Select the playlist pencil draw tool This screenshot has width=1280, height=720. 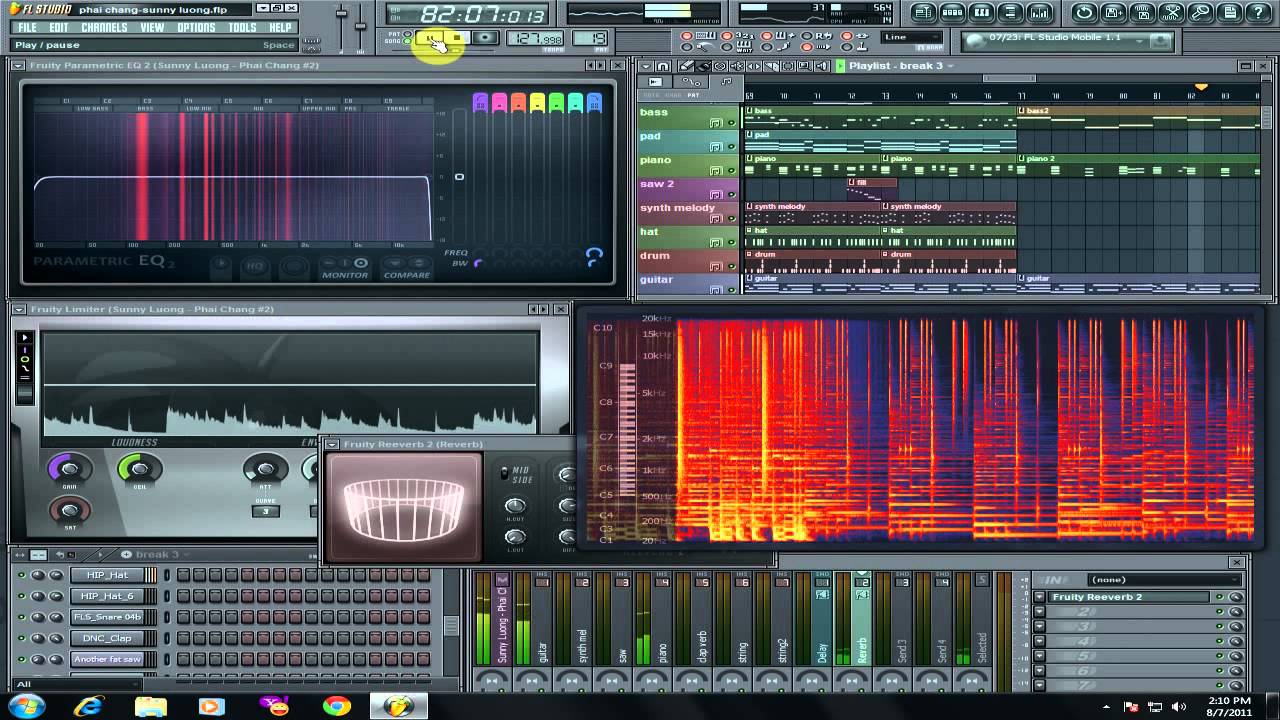[686, 66]
